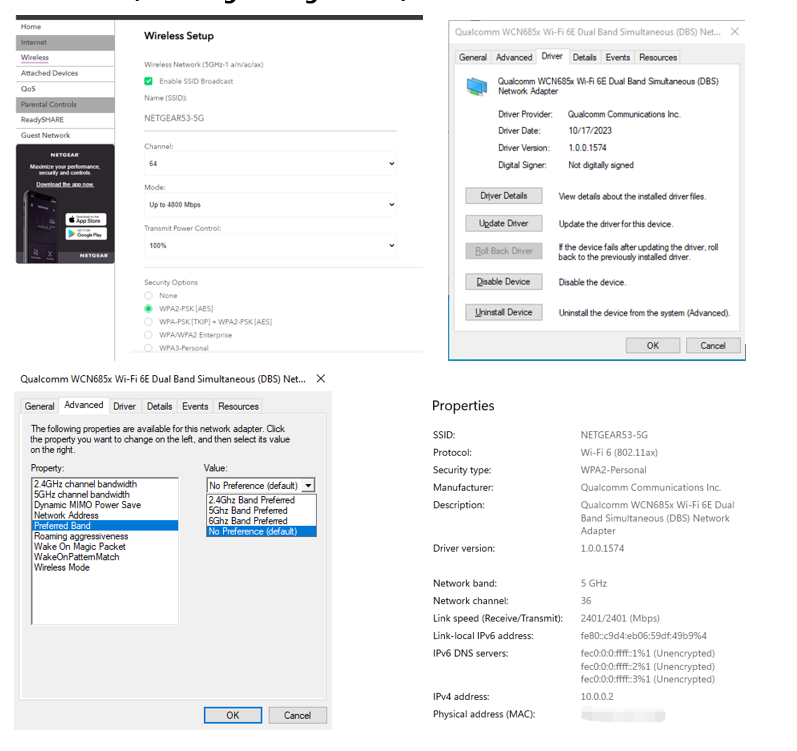Choose No Preference (default) in list
797x751 pixels.
tap(261, 531)
